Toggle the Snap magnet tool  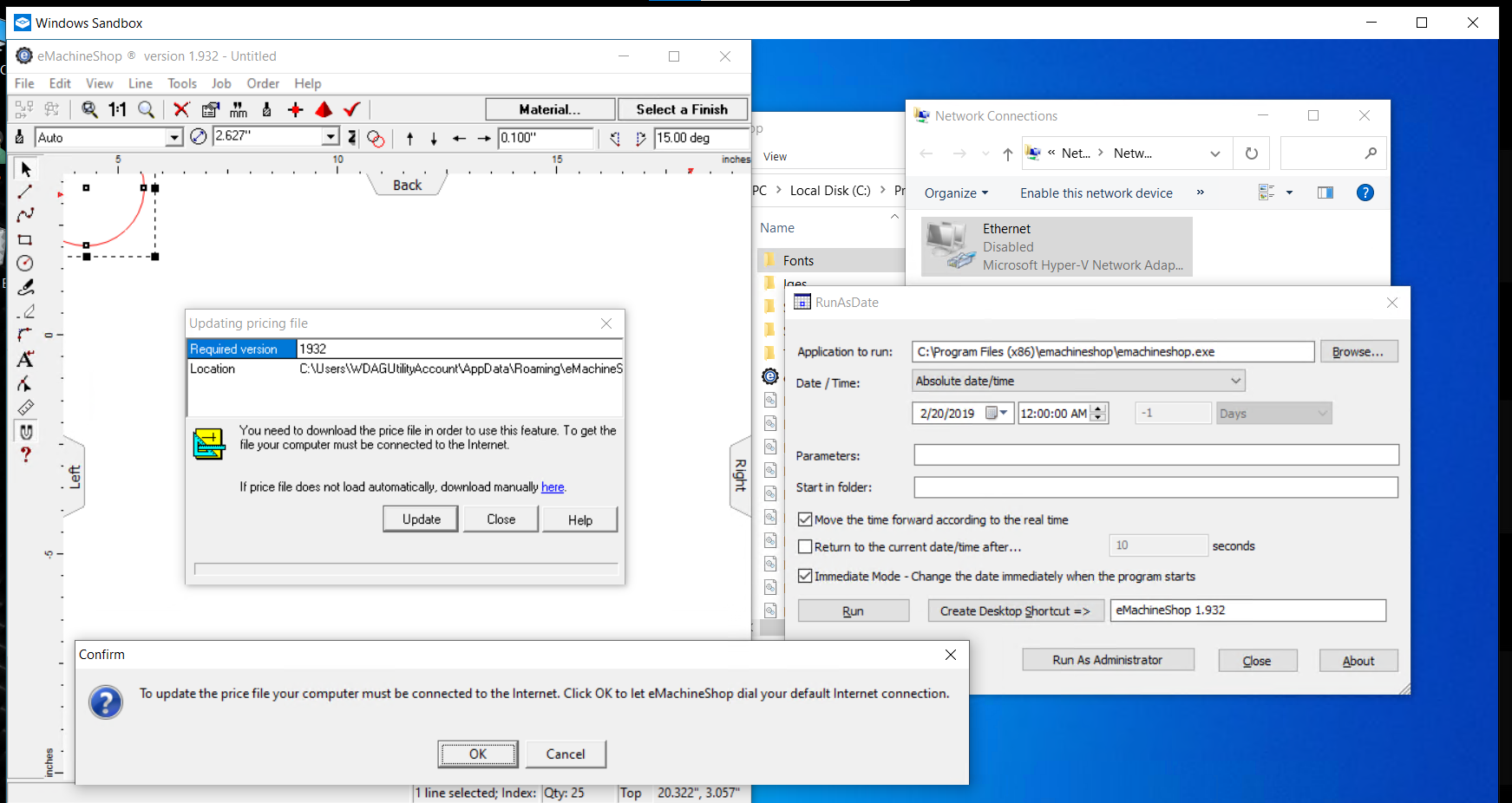[x=25, y=431]
